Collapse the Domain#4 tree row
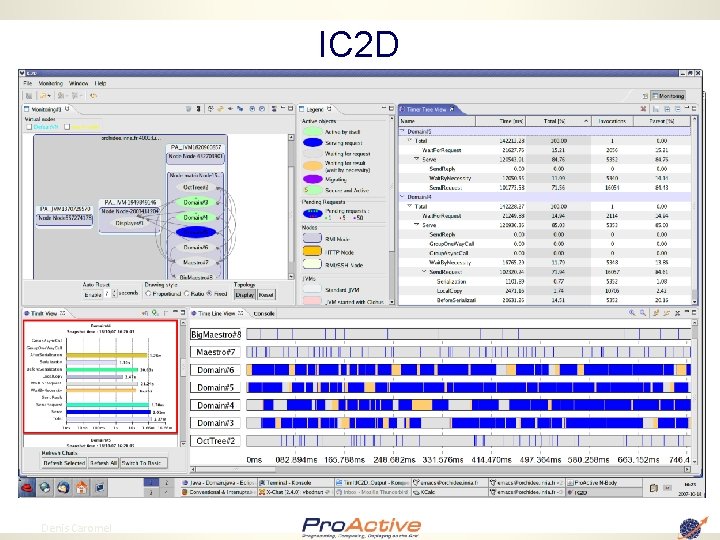720x540 pixels. tap(402, 197)
